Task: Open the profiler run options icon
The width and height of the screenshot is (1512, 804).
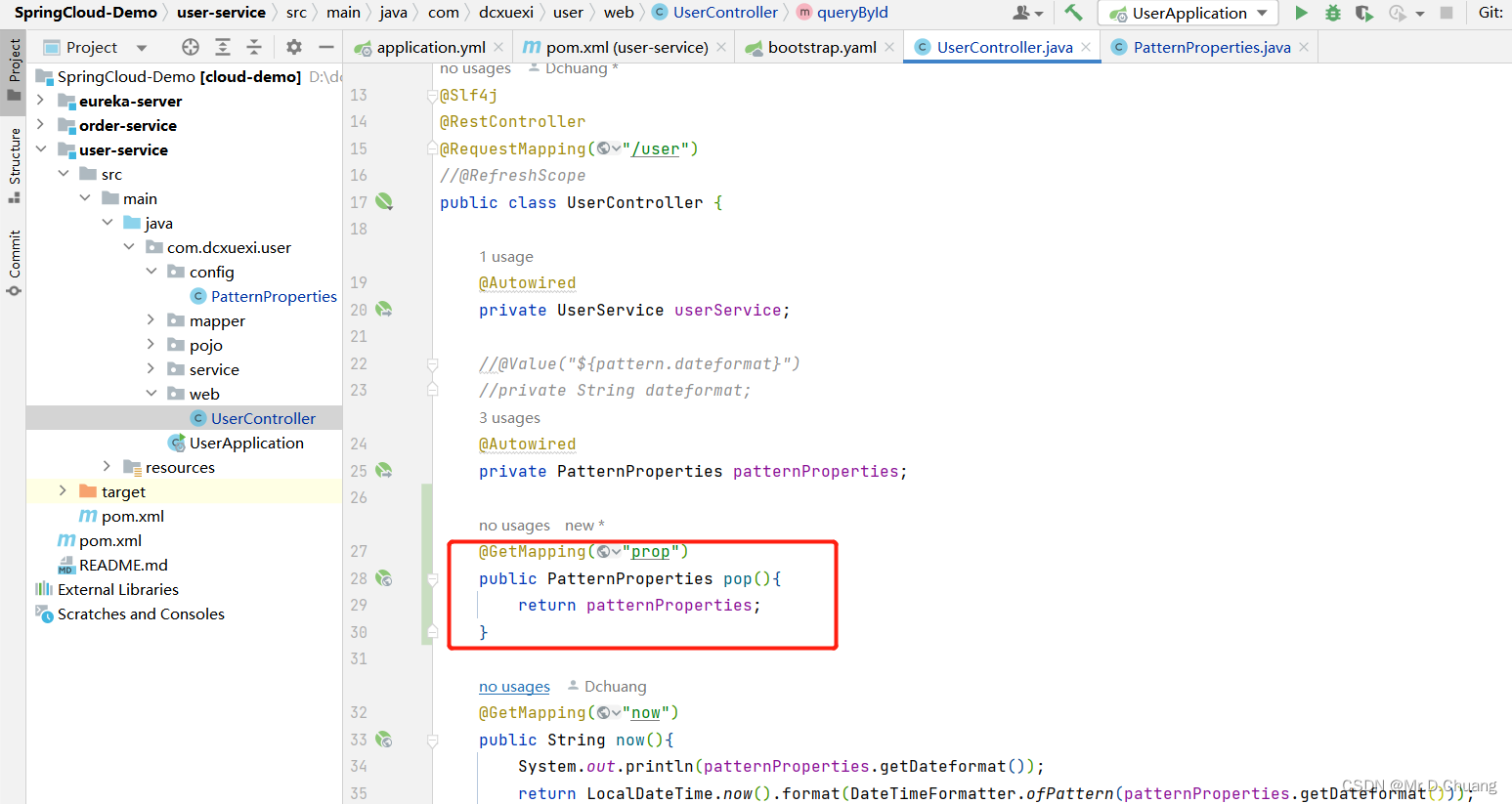Action: point(1399,13)
